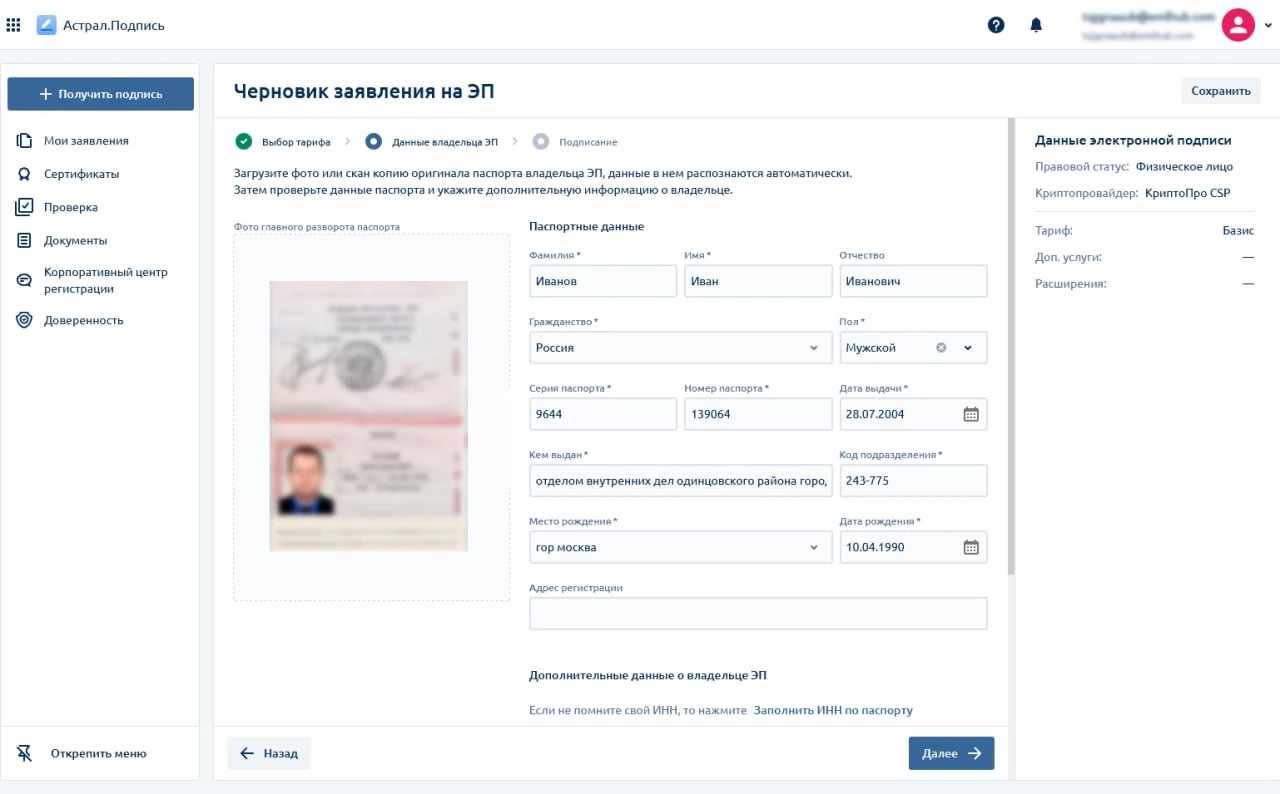This screenshot has height=794, width=1280.
Task: Open the apps grid launcher icon
Action: [x=14, y=25]
